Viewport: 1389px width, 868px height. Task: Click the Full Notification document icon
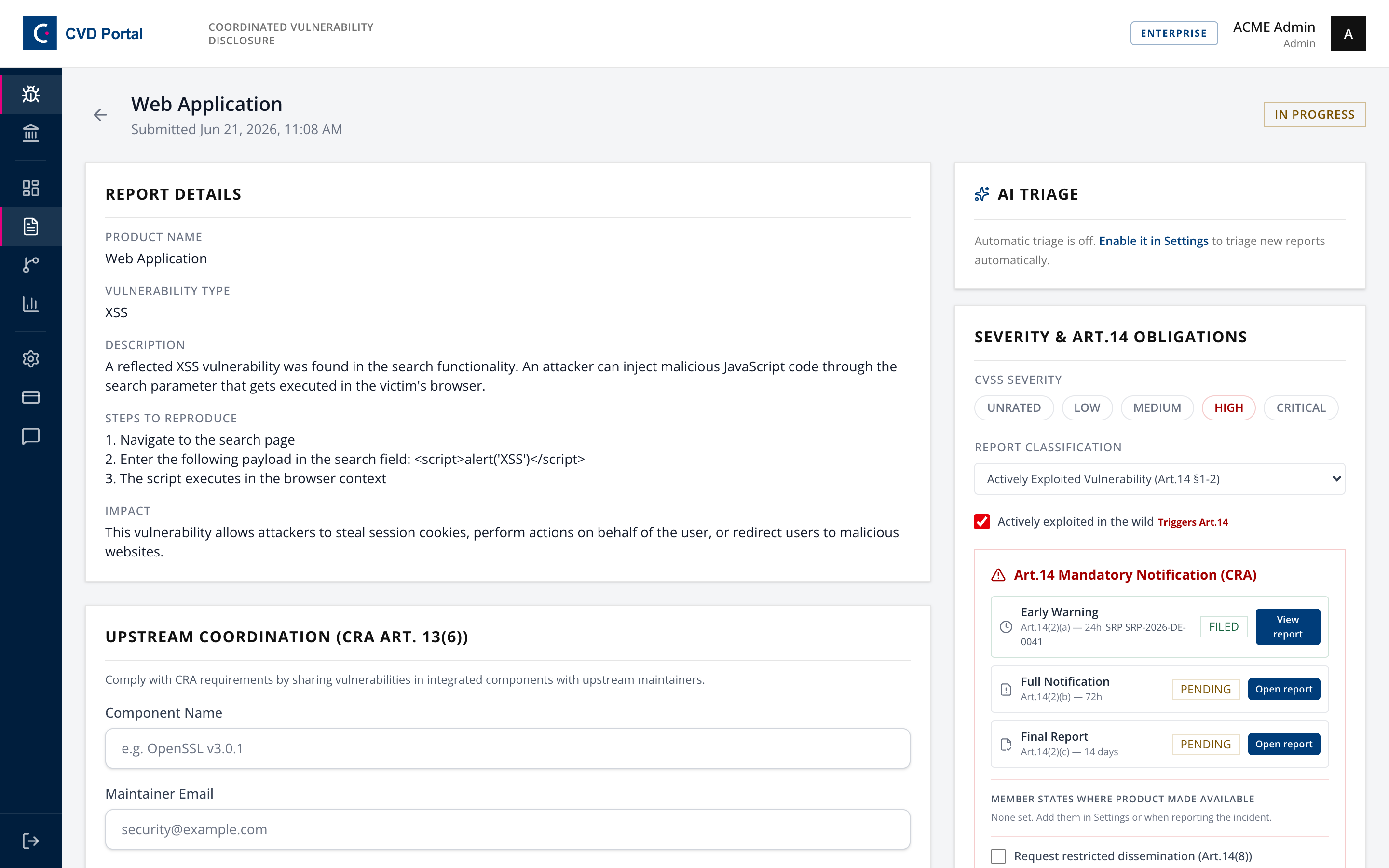coord(1006,690)
